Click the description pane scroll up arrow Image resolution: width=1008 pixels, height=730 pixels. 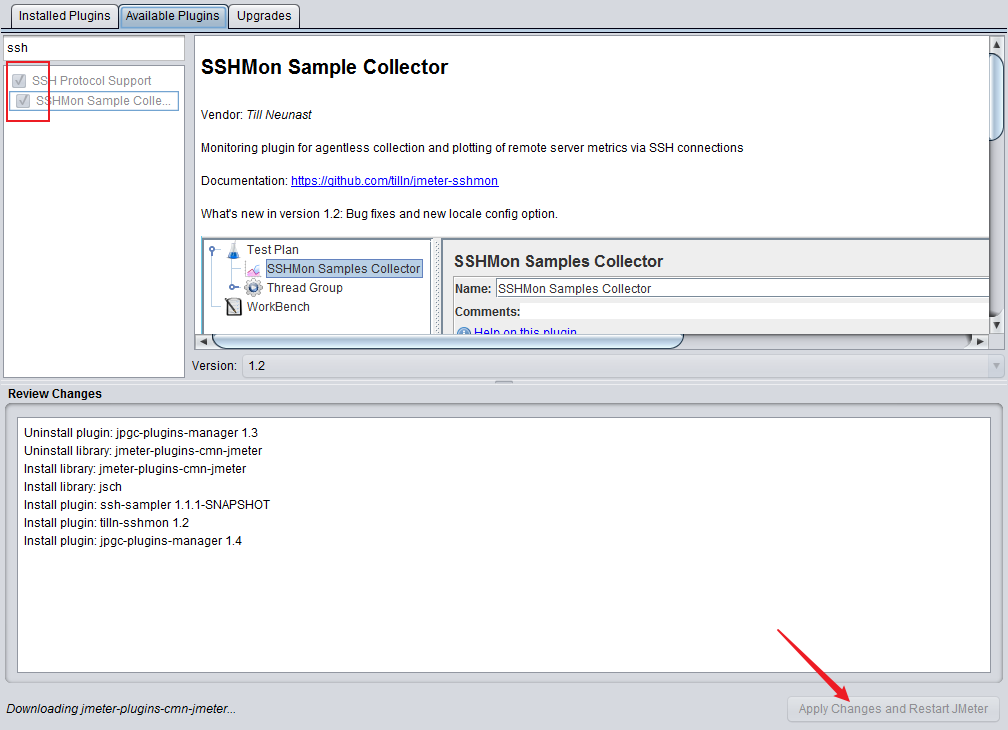[996, 44]
